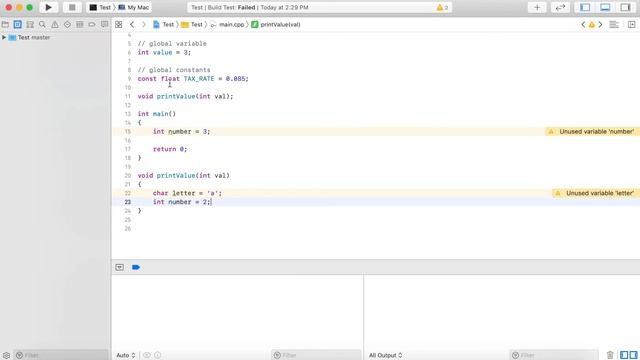The height and width of the screenshot is (360, 640).
Task: Jump to next issue
Action: pyautogui.click(x=600, y=24)
